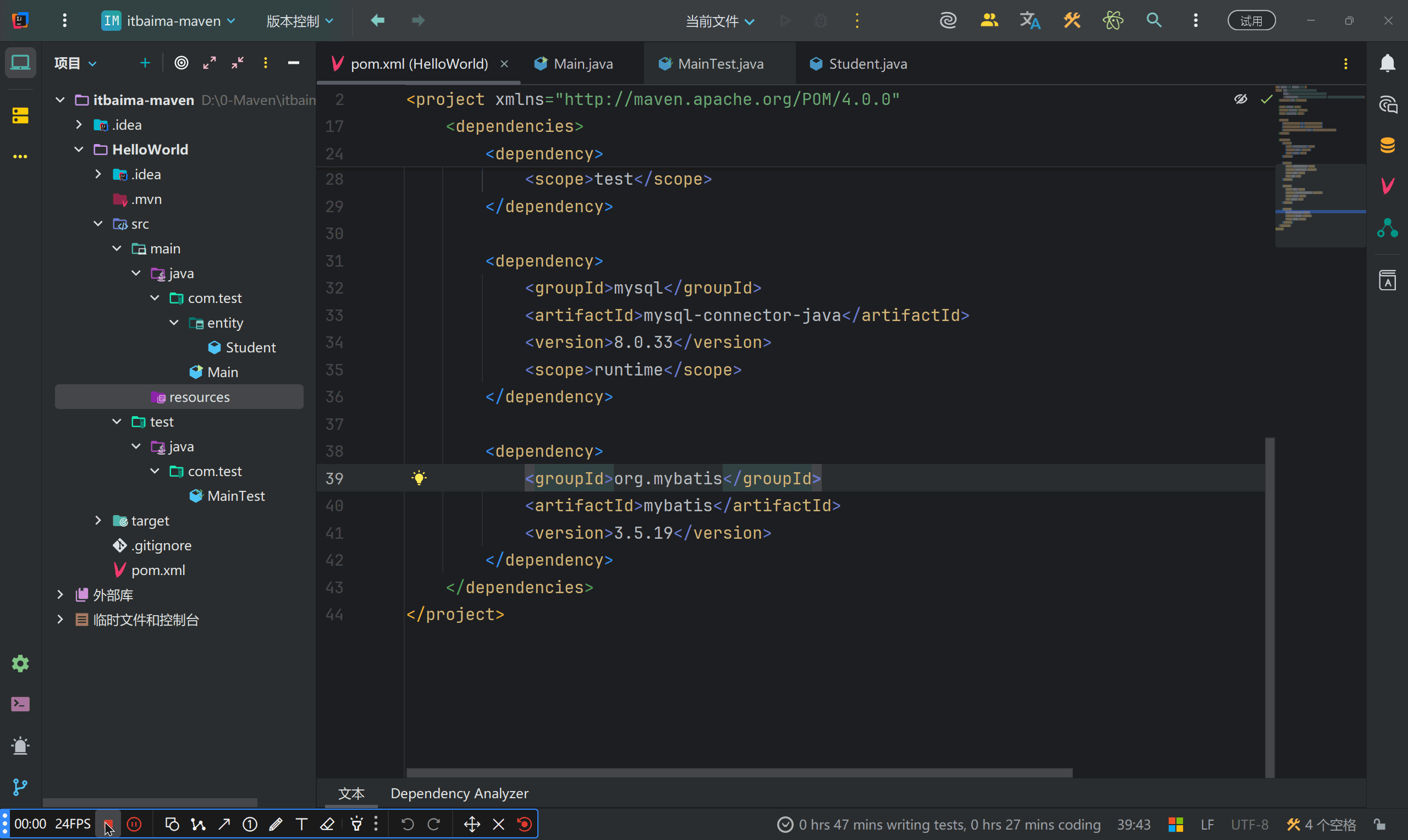Click the editor horizontal scrollbar
This screenshot has height=840, width=1408.
pyautogui.click(x=739, y=772)
